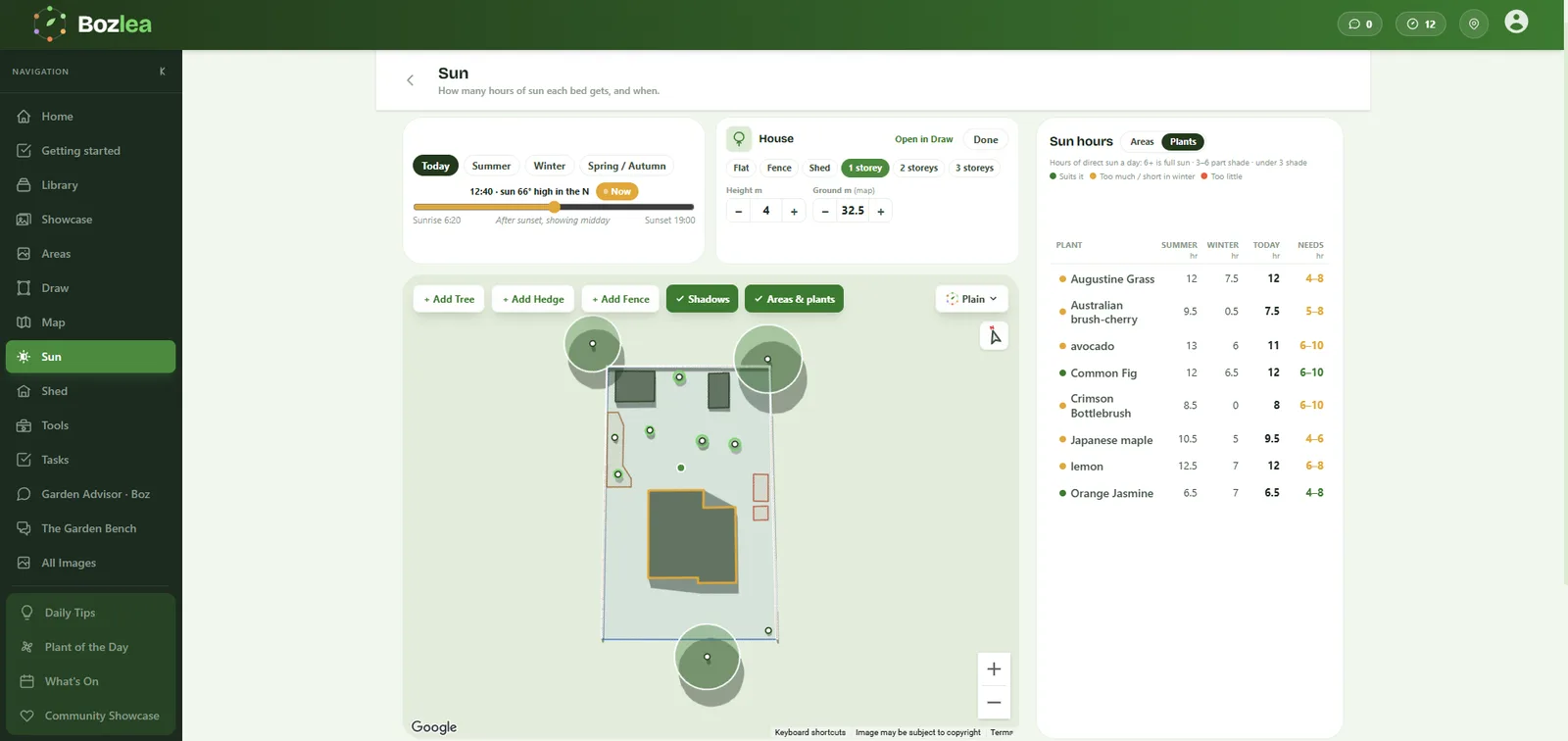1568x741 pixels.
Task: Click the location pin icon in header
Action: pos(1474,24)
